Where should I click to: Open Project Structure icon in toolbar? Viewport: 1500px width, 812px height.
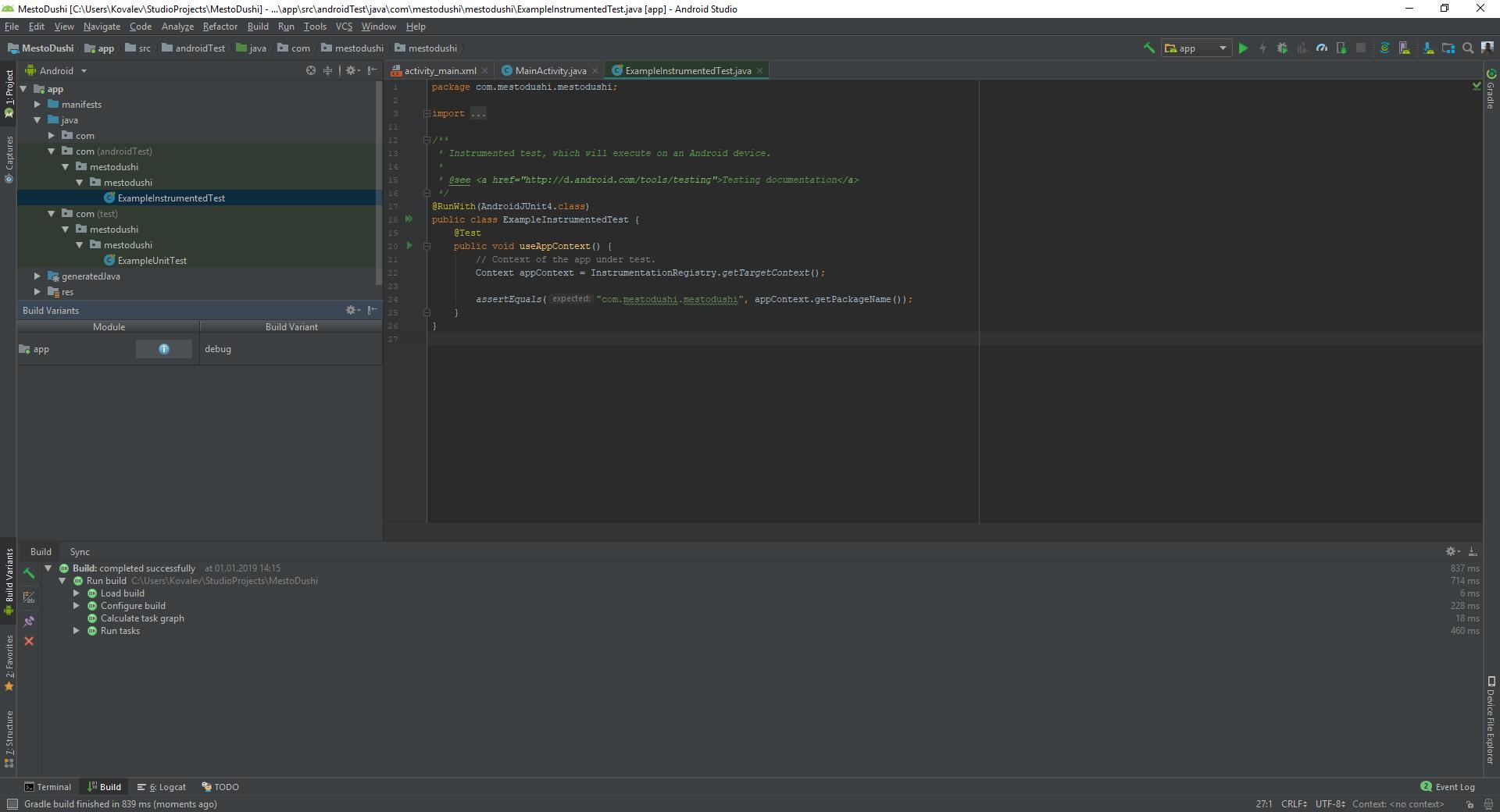[1448, 48]
